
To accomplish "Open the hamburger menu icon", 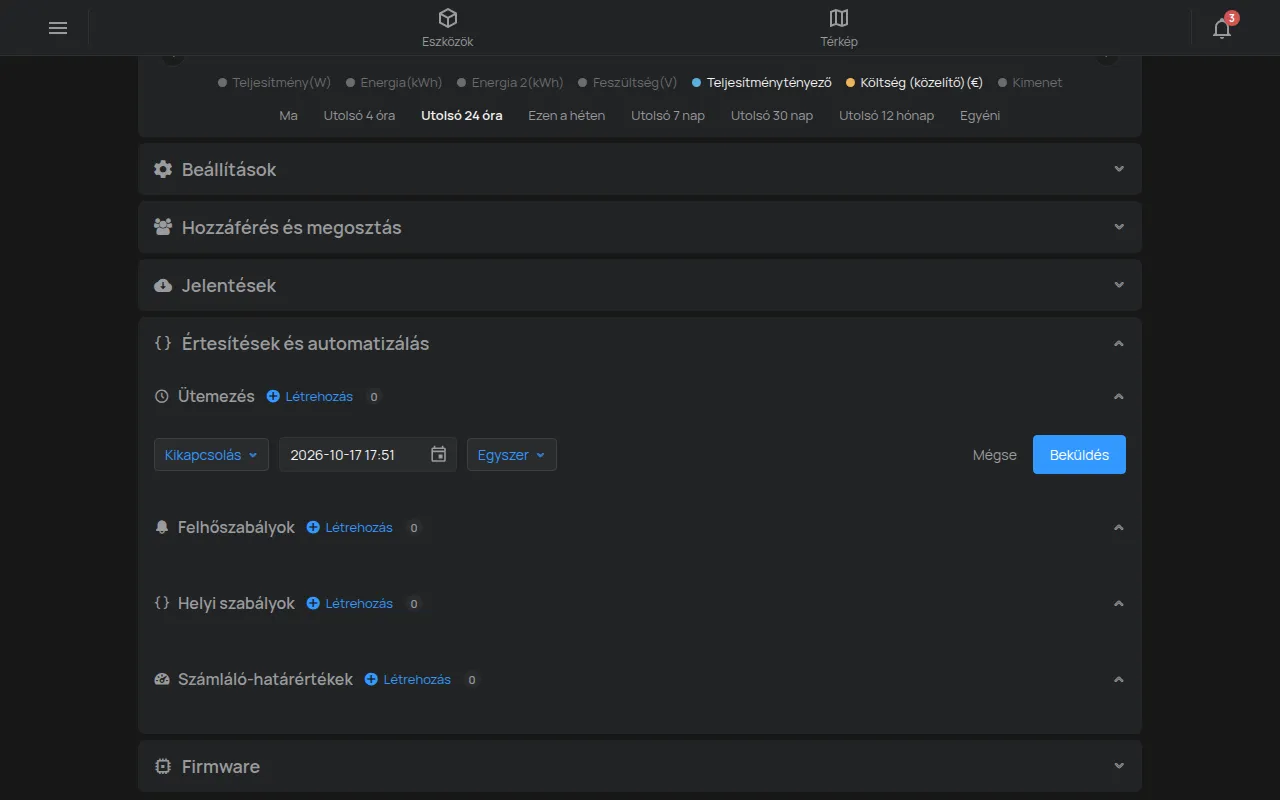I will click(x=58, y=28).
